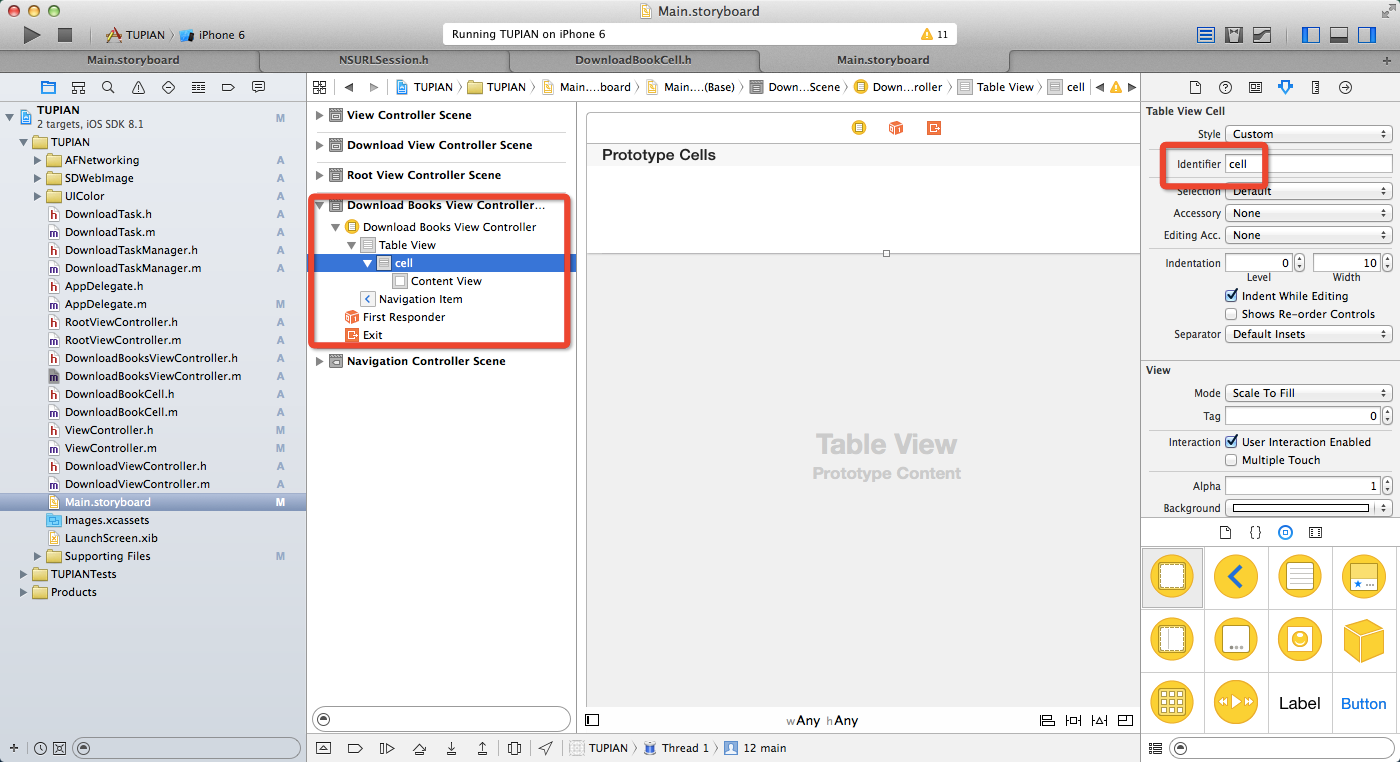
Task: Add the Button object from the library
Action: 1363,703
